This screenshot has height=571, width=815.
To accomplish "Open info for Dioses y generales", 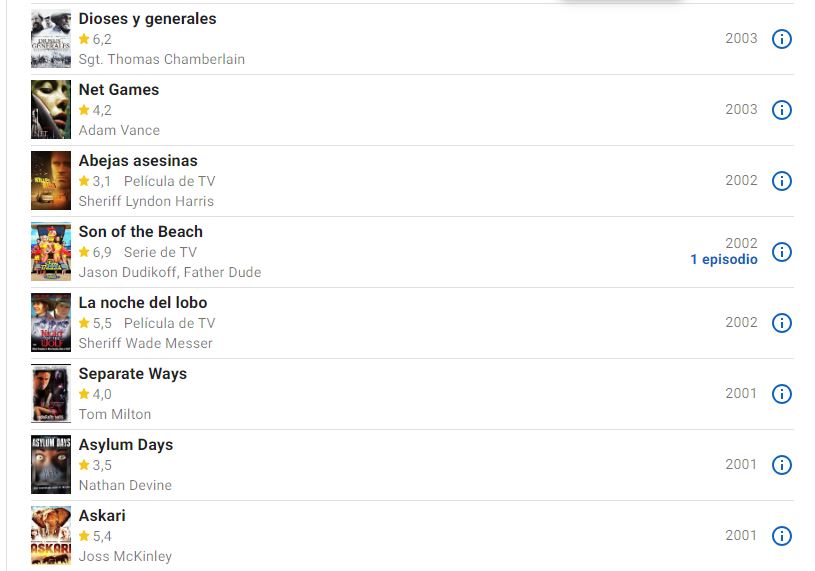I will click(782, 39).
